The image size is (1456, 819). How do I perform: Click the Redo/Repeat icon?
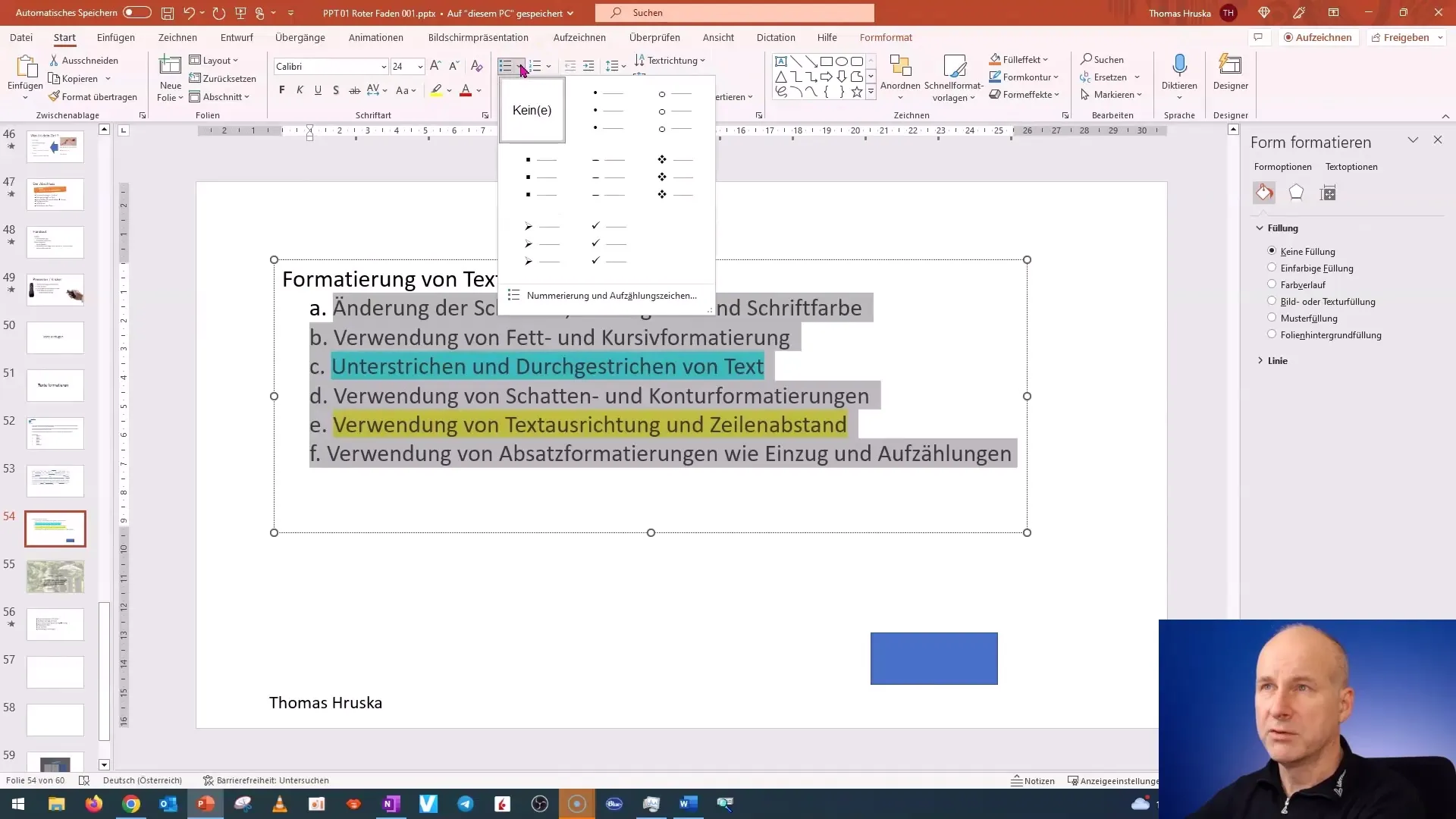pyautogui.click(x=218, y=13)
